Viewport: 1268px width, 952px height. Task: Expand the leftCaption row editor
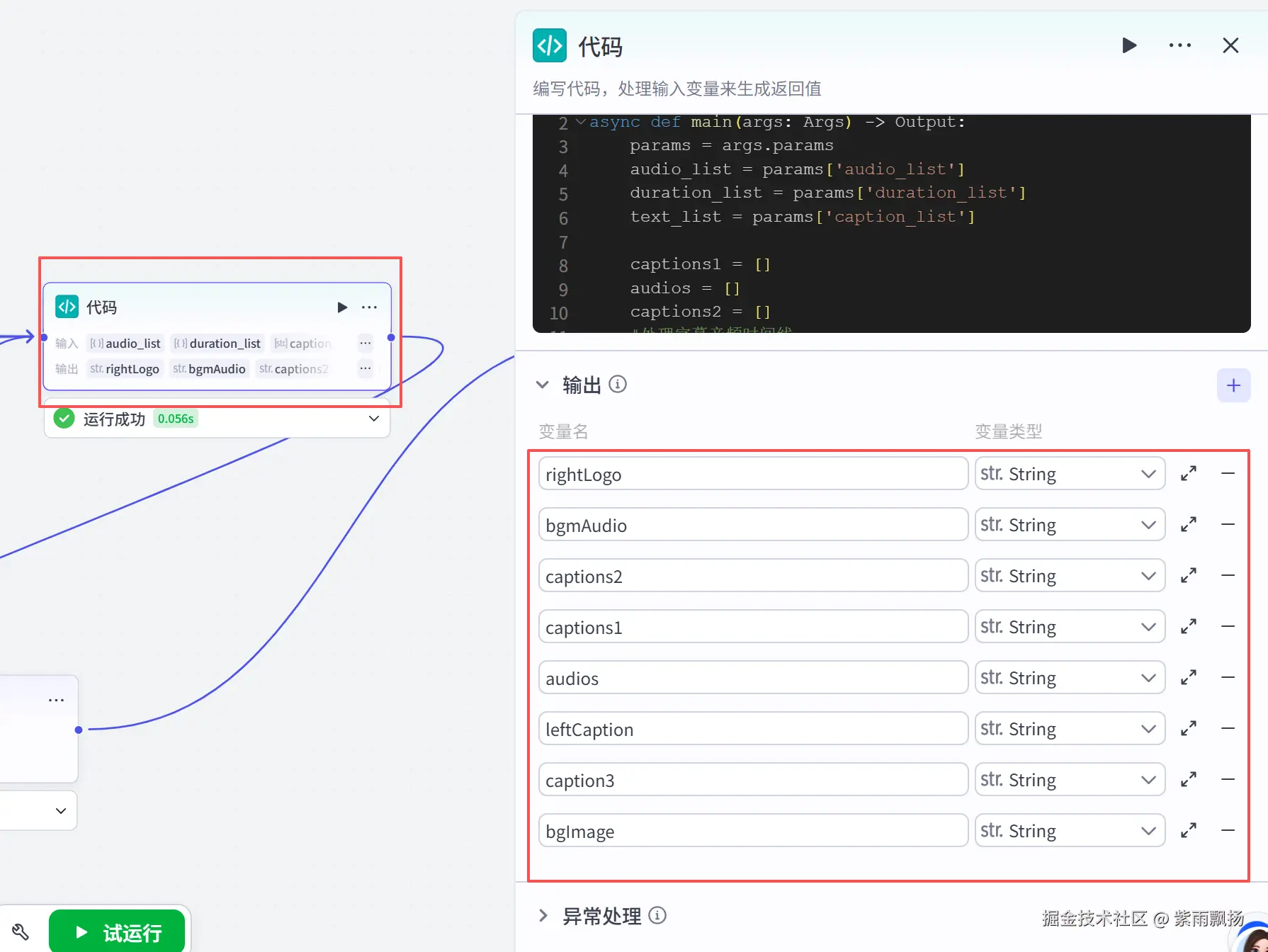click(x=1189, y=728)
